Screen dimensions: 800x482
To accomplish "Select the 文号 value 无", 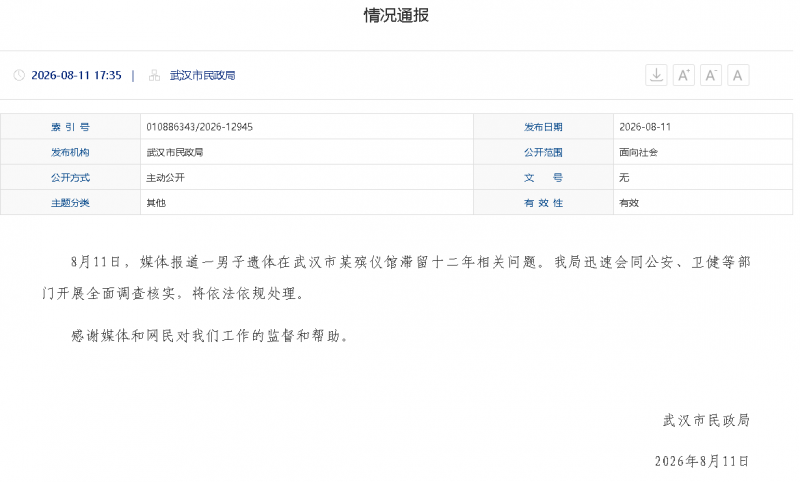I will click(624, 177).
